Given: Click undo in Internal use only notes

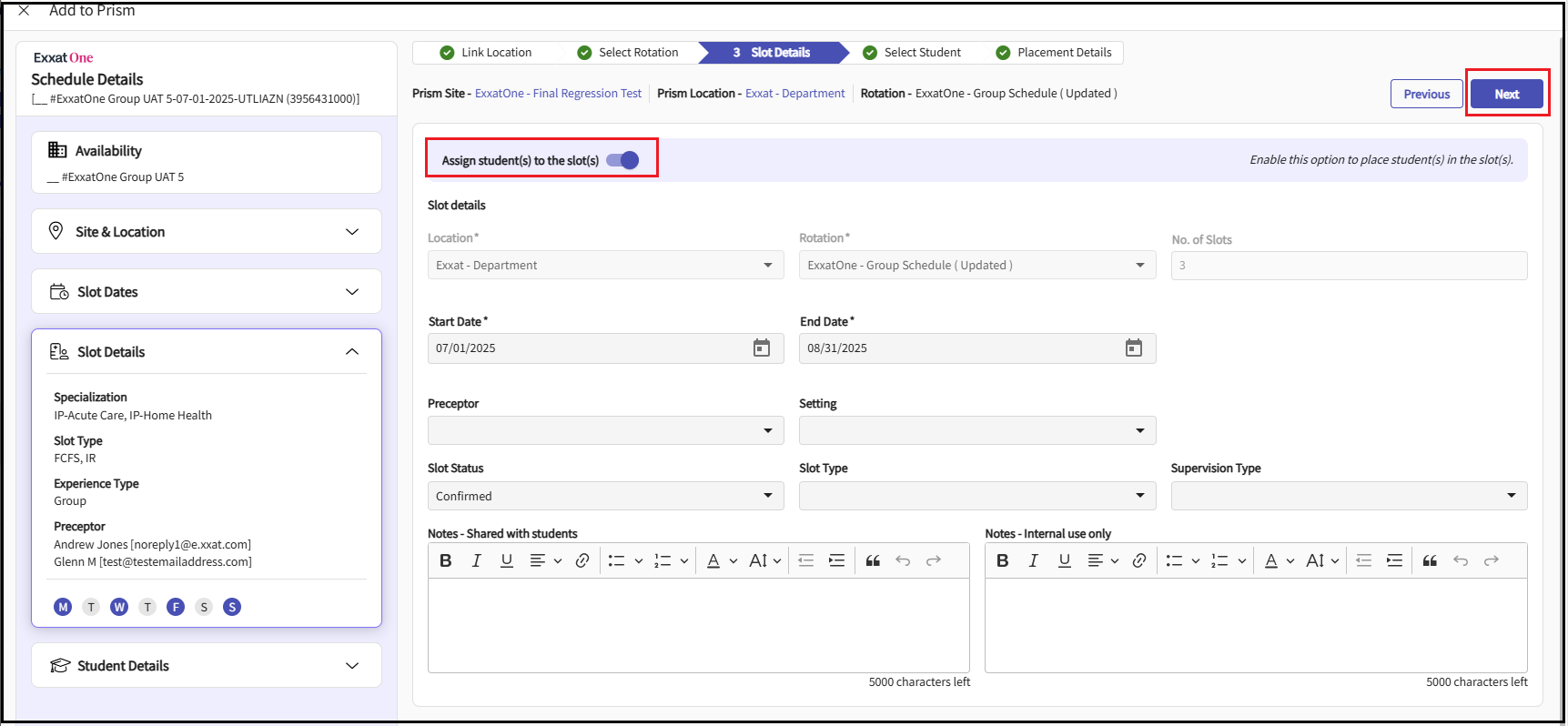Looking at the screenshot, I should pyautogui.click(x=1460, y=561).
